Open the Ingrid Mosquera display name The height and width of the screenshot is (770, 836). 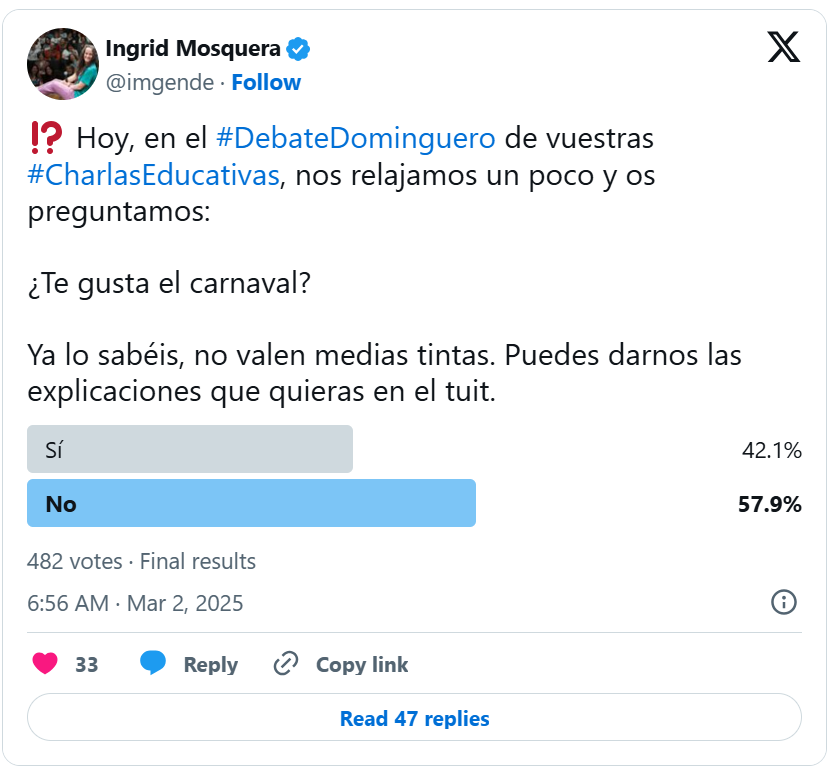point(194,48)
